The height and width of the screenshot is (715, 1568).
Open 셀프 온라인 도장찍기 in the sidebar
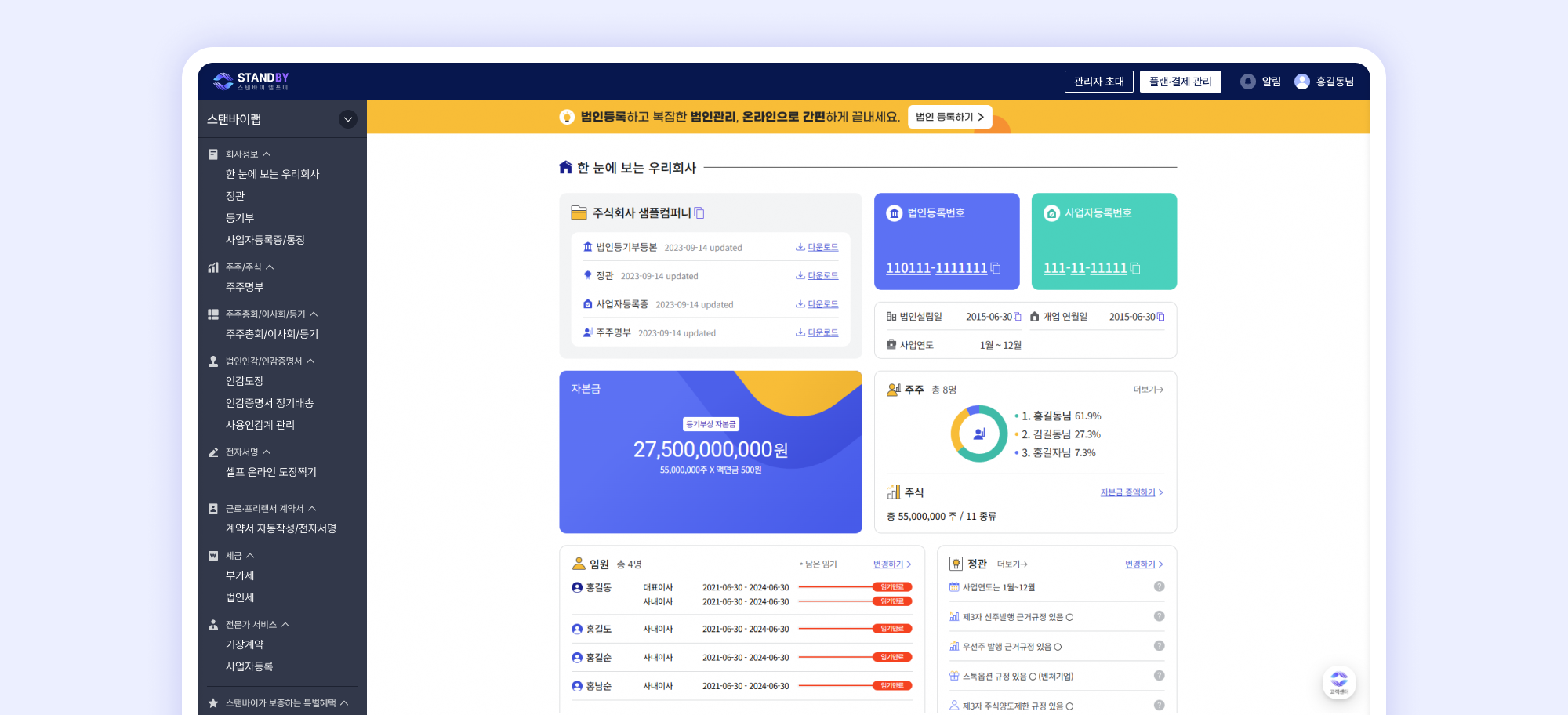pos(271,472)
